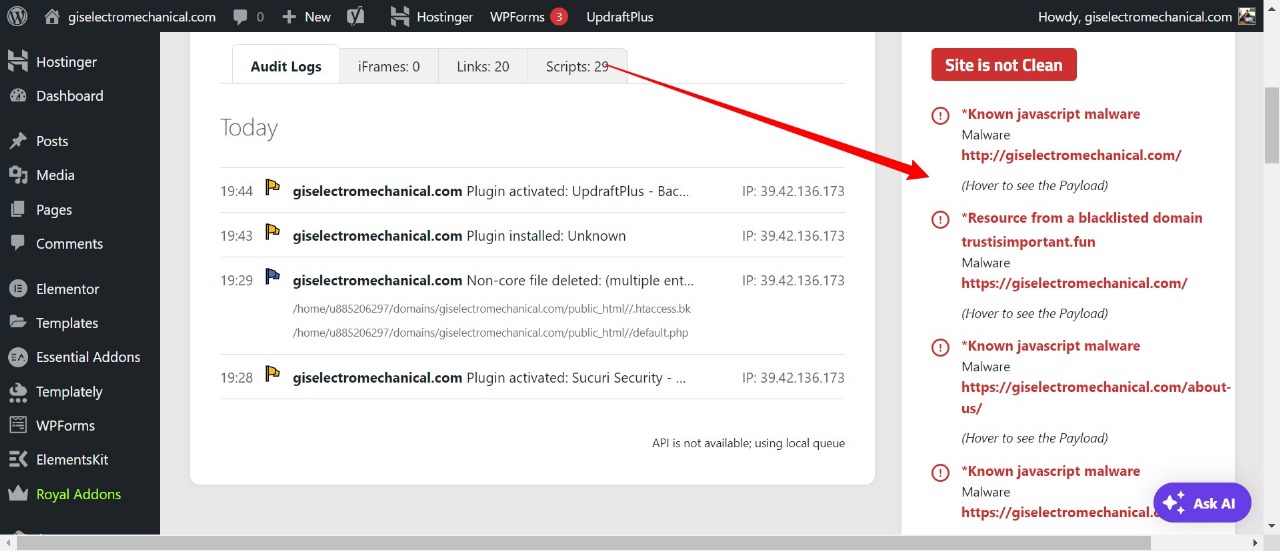Viewport: 1280px width, 551px height.
Task: Open the Elementor sidebar icon
Action: pyautogui.click(x=18, y=289)
